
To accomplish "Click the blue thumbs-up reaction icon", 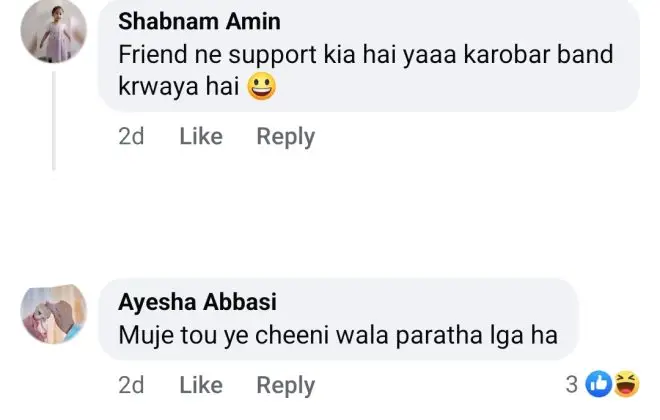I will tap(599, 383).
